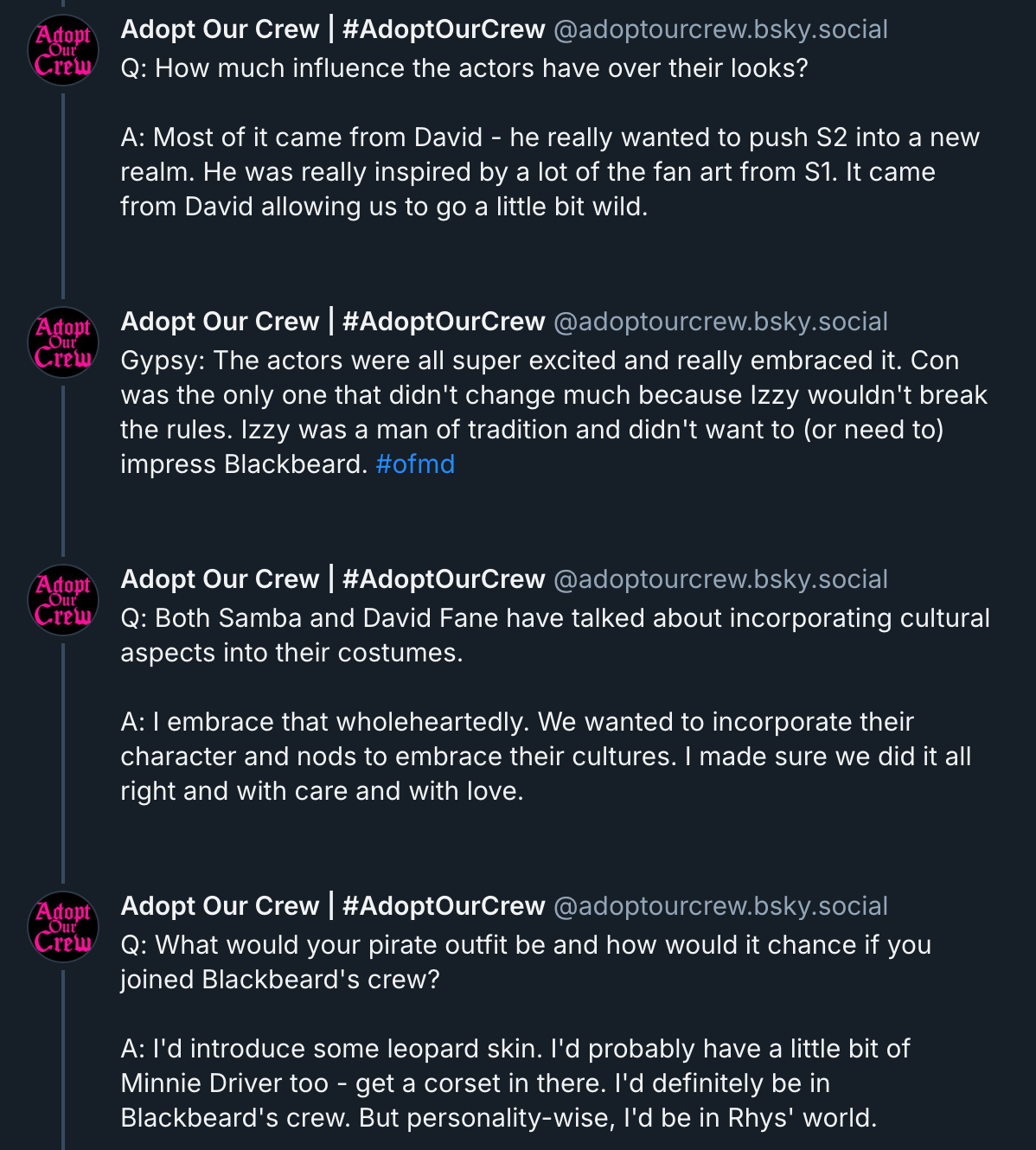
Task: Open the question about actors' influence over looks
Action: click(x=464, y=68)
